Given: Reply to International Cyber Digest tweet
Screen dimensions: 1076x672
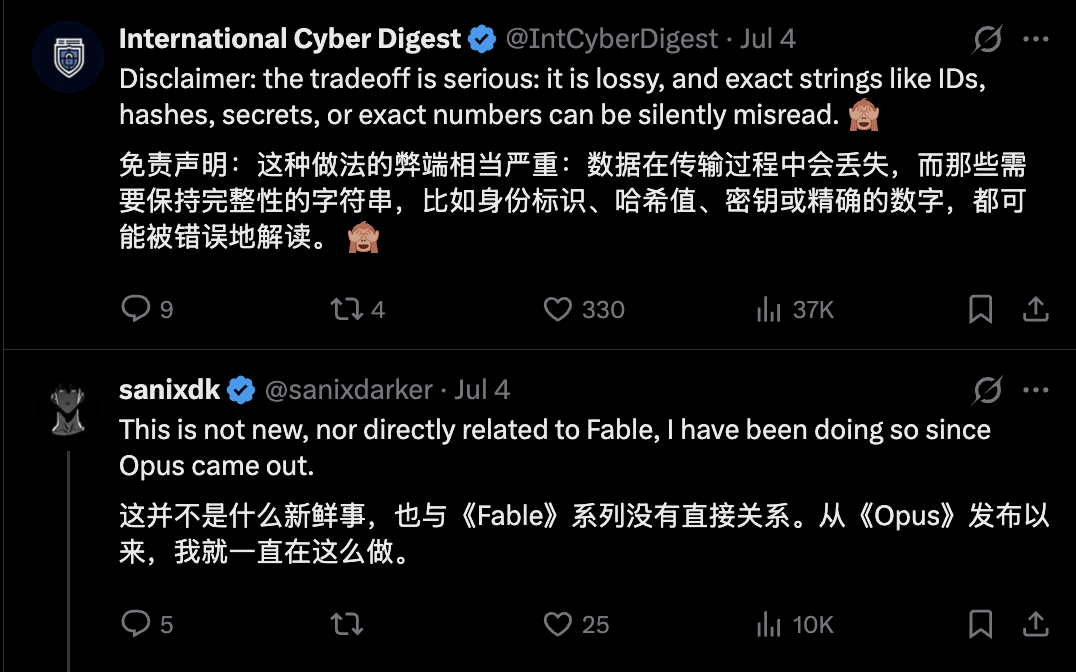Looking at the screenshot, I should 147,309.
